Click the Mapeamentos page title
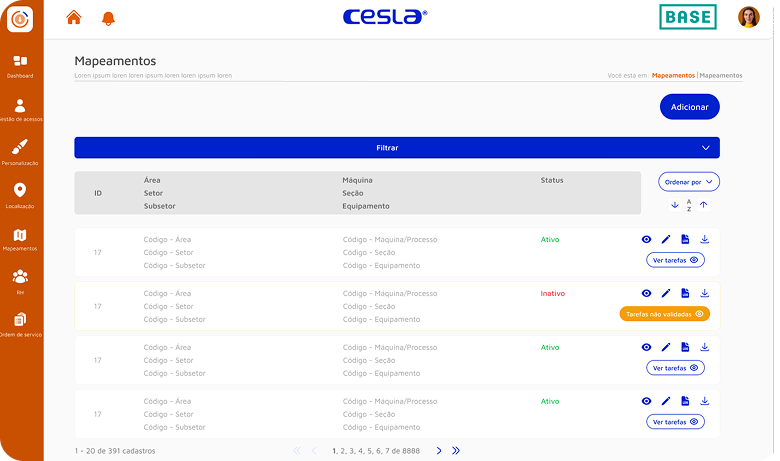 (x=115, y=61)
